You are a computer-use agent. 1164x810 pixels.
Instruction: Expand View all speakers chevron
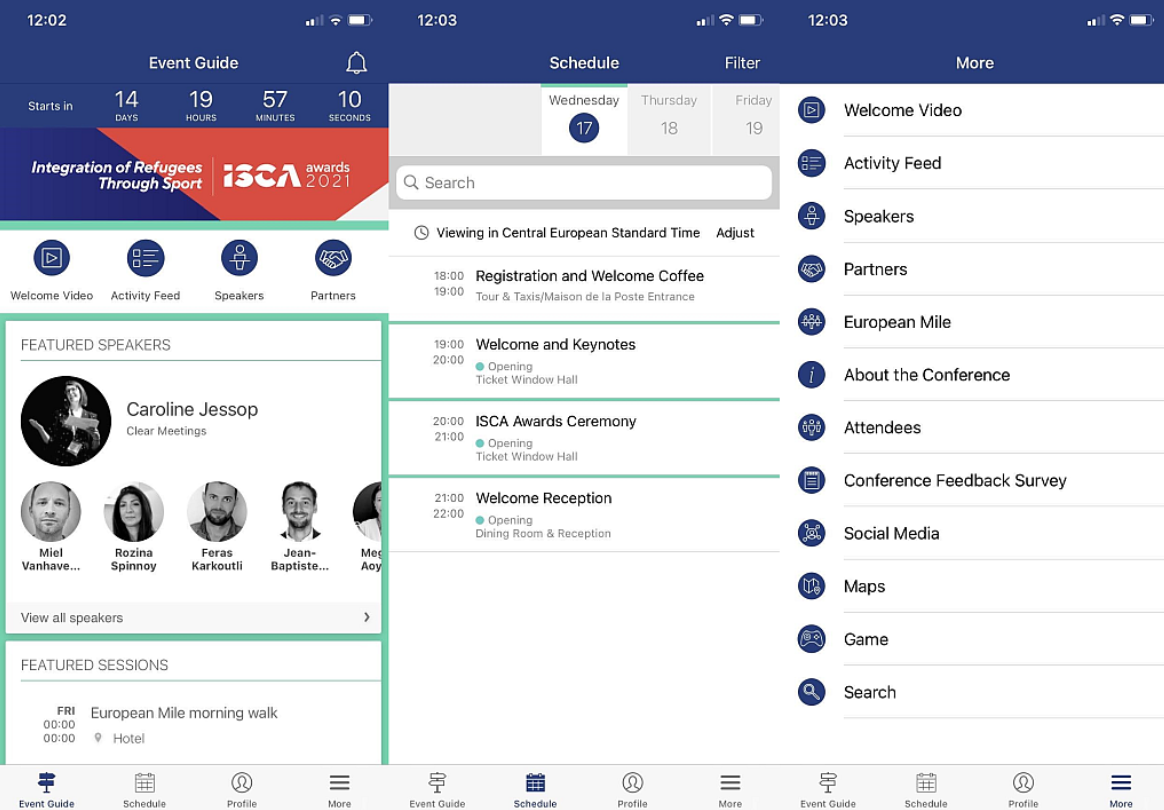366,617
